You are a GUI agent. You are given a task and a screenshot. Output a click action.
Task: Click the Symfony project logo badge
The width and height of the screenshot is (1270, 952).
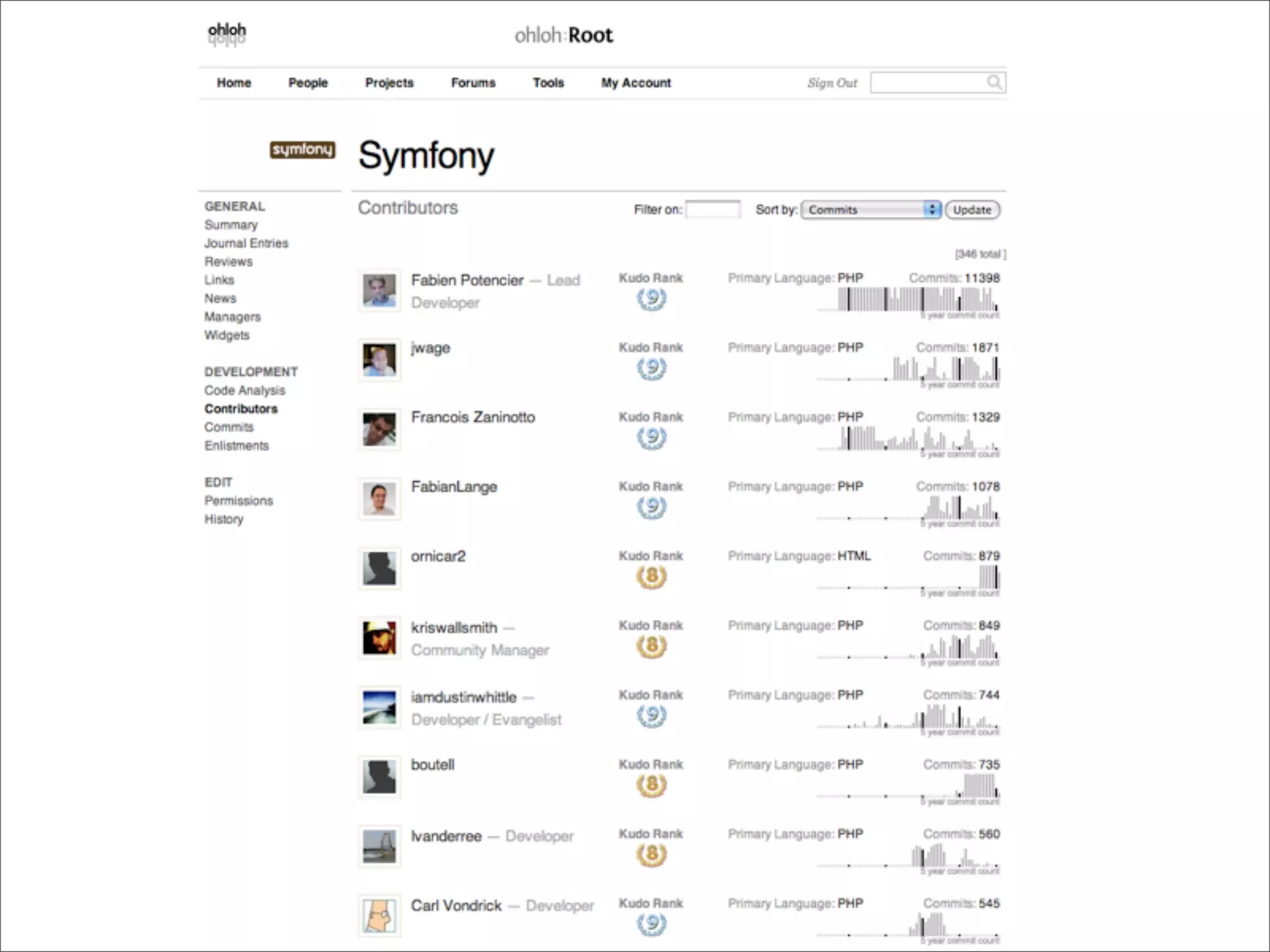click(302, 149)
